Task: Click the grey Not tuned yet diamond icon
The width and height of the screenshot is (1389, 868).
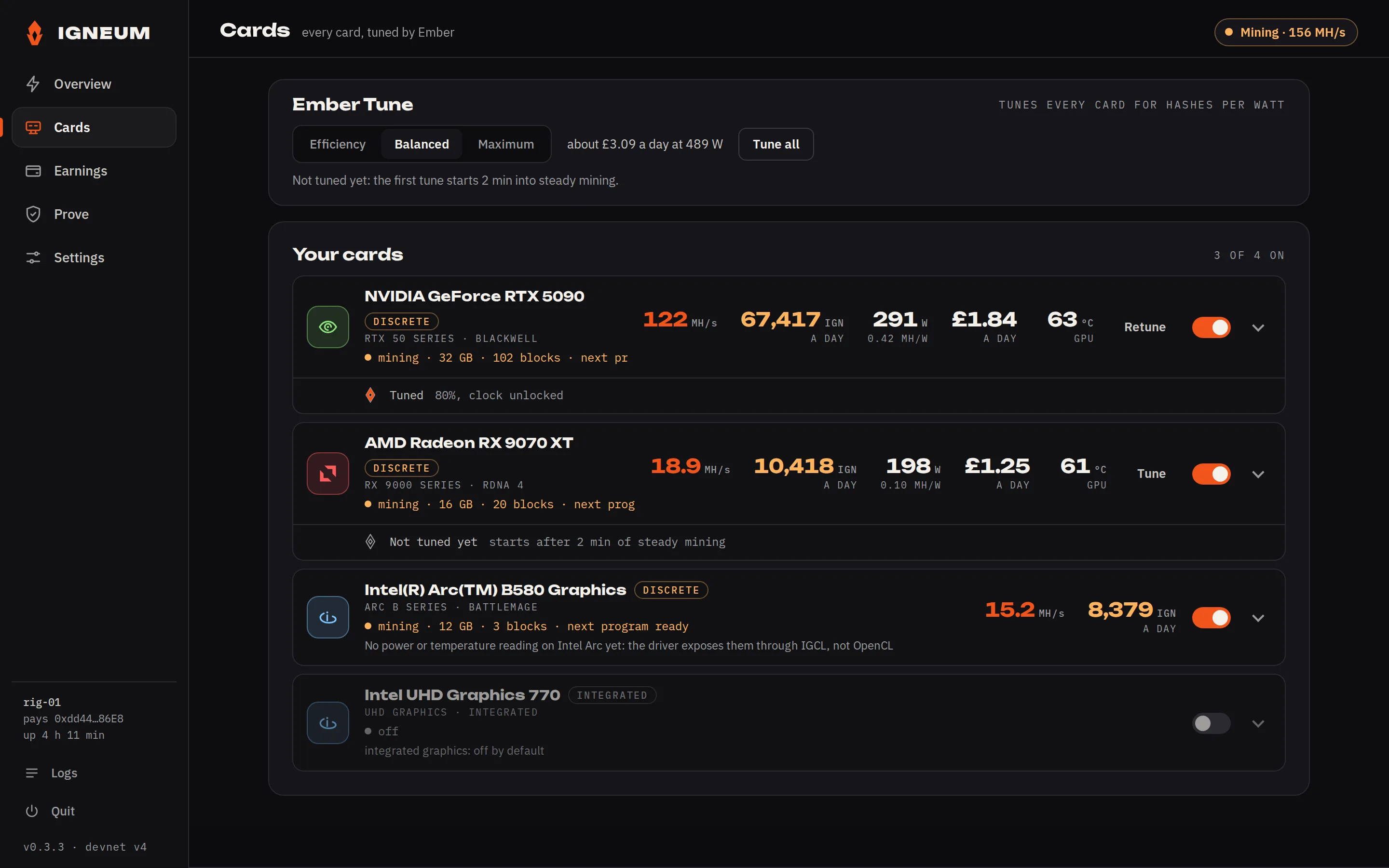Action: click(370, 542)
